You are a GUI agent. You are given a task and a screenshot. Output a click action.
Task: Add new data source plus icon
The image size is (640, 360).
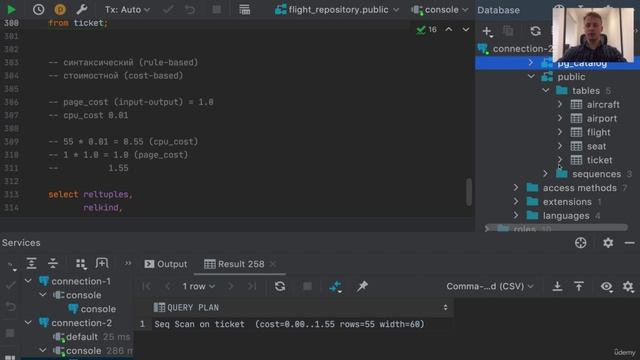(x=487, y=31)
